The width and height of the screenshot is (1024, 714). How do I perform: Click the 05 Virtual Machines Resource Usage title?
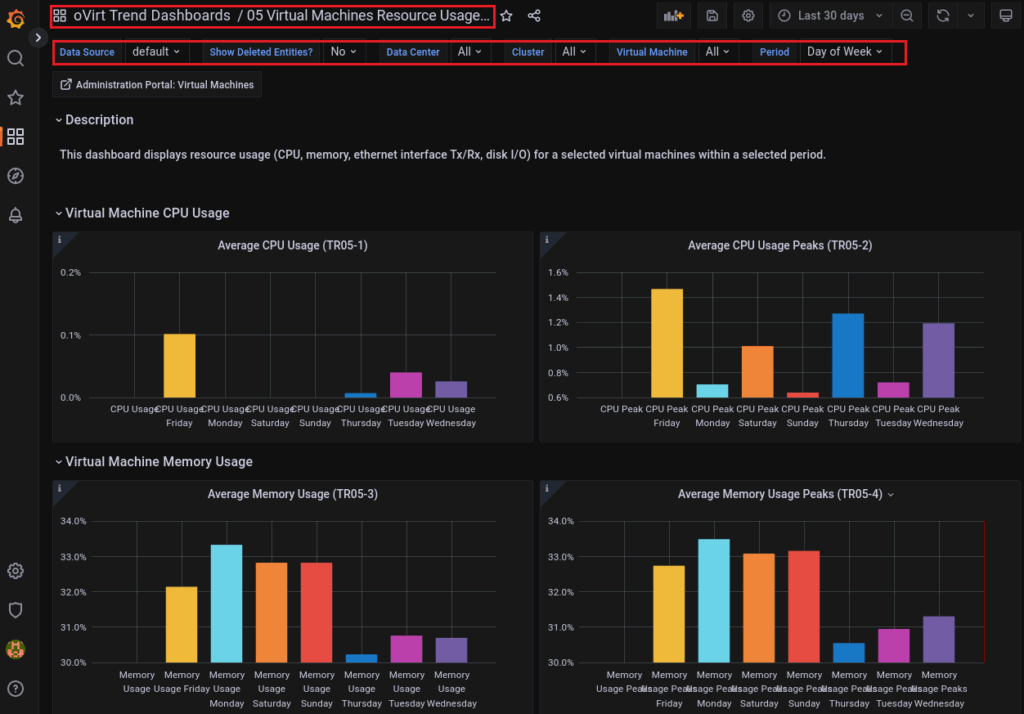368,16
